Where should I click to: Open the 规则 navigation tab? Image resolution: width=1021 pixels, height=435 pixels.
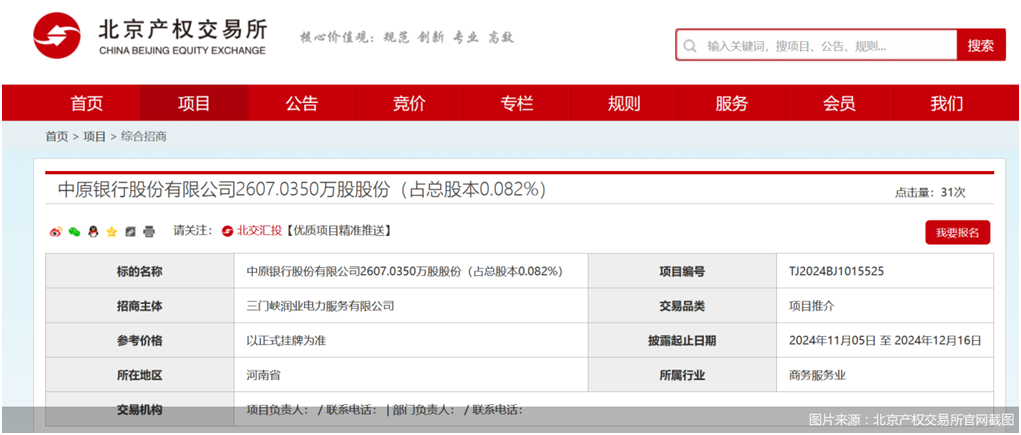click(x=624, y=103)
